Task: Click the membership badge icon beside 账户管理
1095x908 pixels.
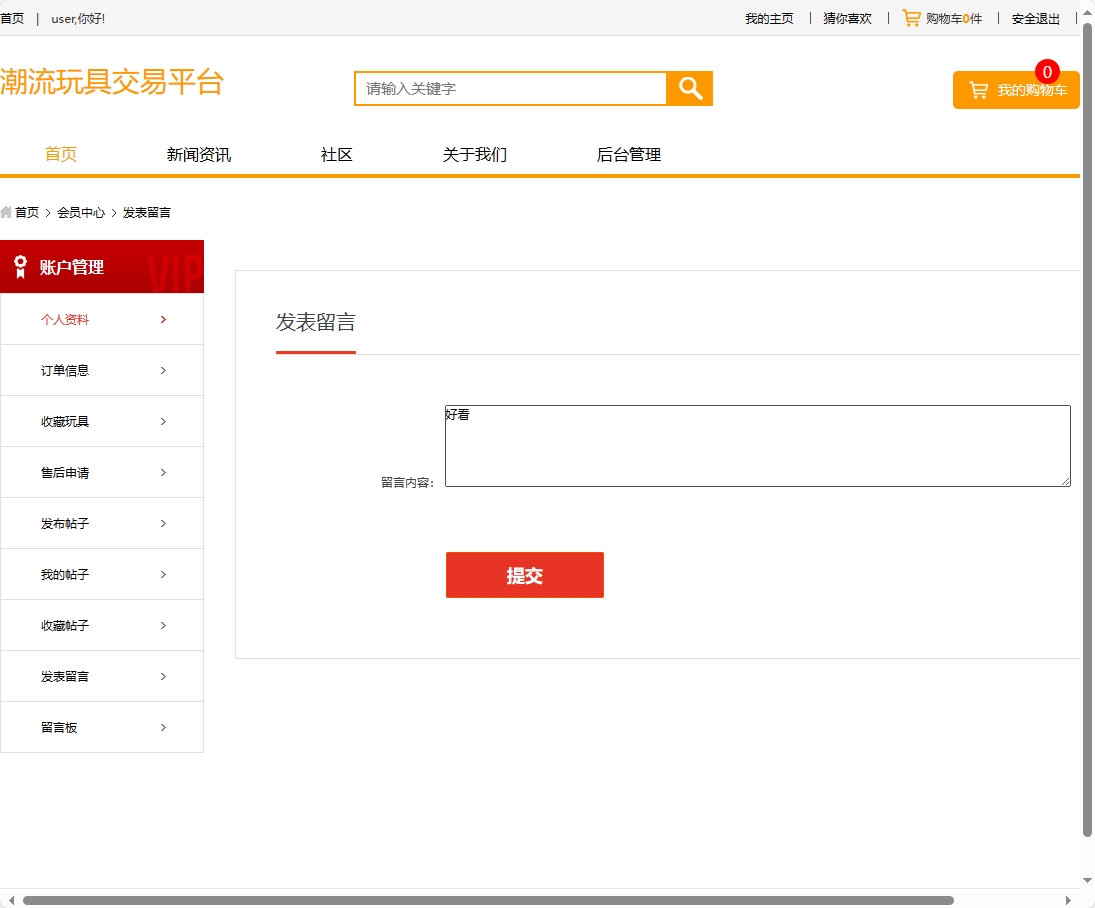Action: coord(21,266)
